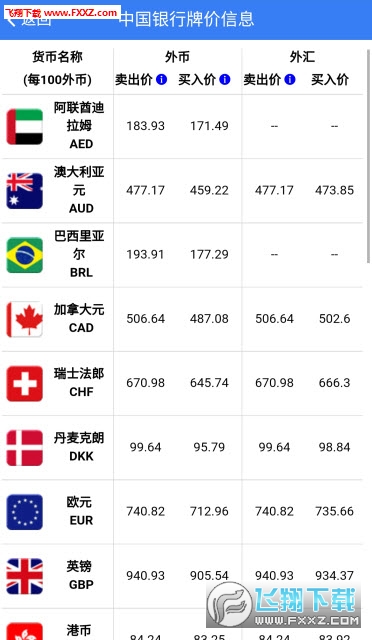Select the Brazilian flag icon for BRL

tap(25, 255)
